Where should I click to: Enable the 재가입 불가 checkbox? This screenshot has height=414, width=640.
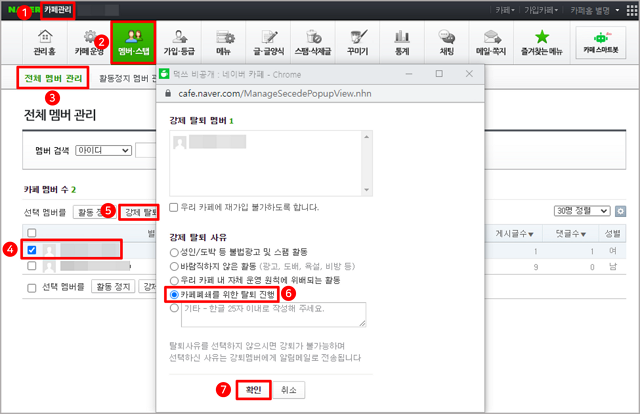tap(175, 207)
